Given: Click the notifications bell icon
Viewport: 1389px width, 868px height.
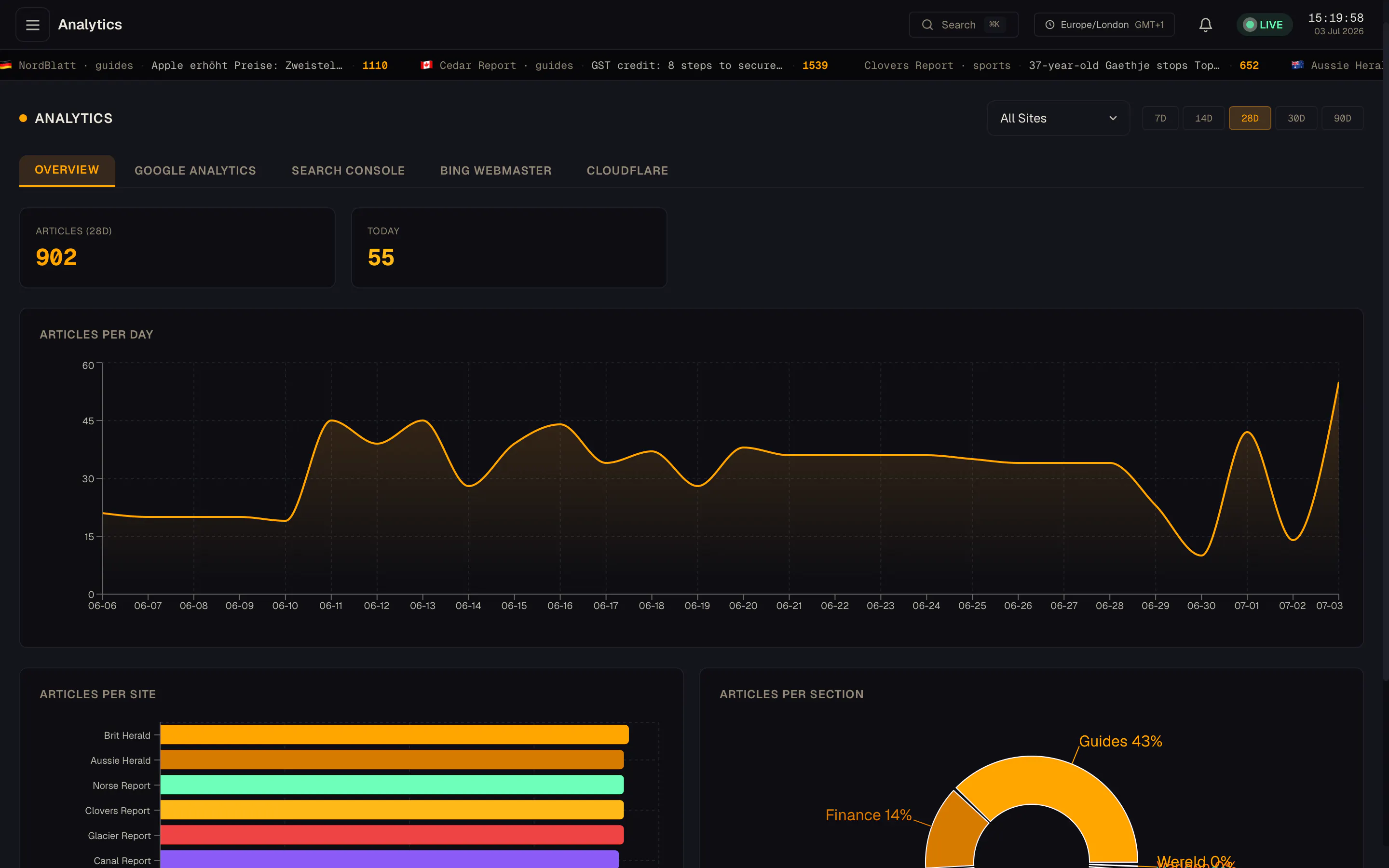Looking at the screenshot, I should [1205, 25].
